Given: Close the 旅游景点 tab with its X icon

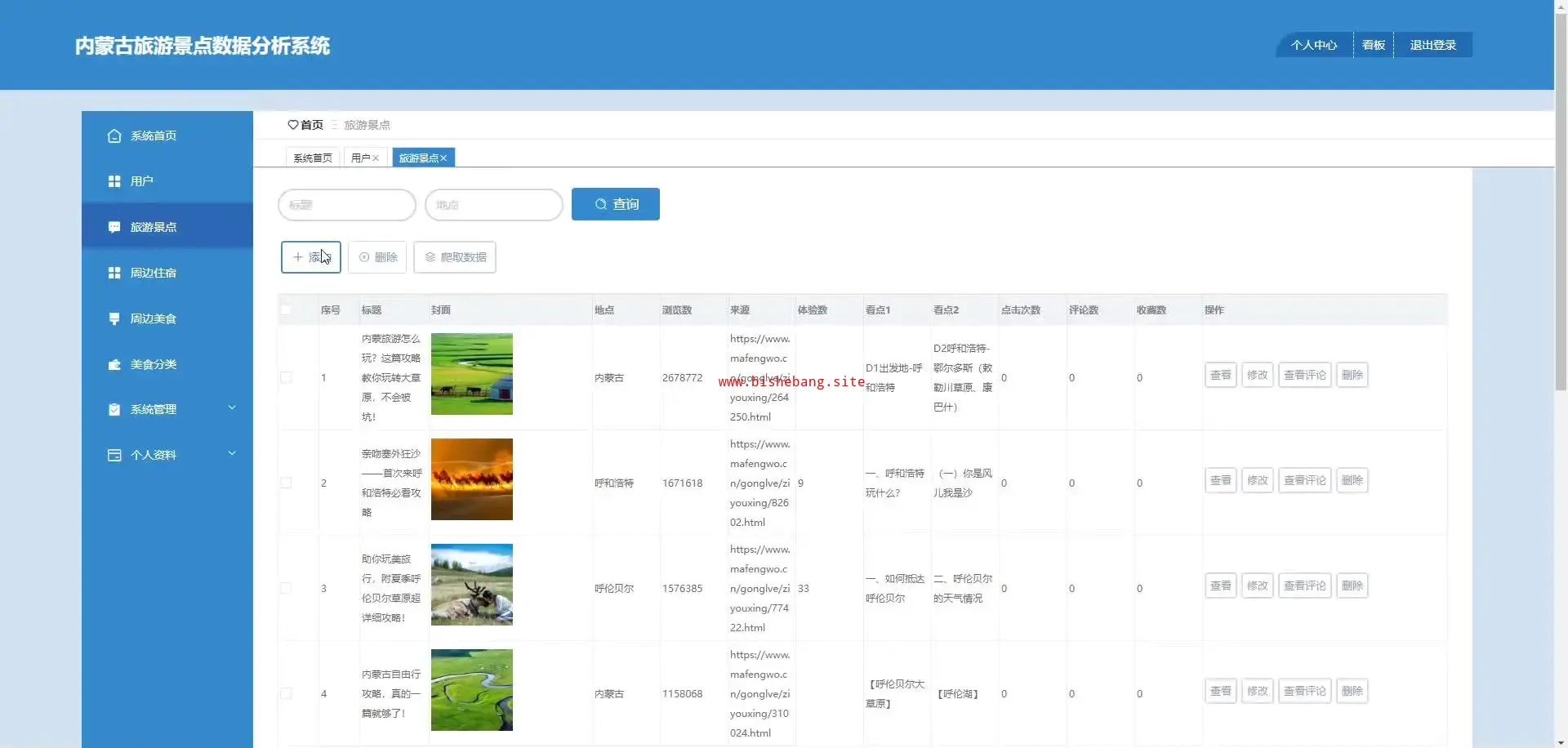Looking at the screenshot, I should [443, 158].
